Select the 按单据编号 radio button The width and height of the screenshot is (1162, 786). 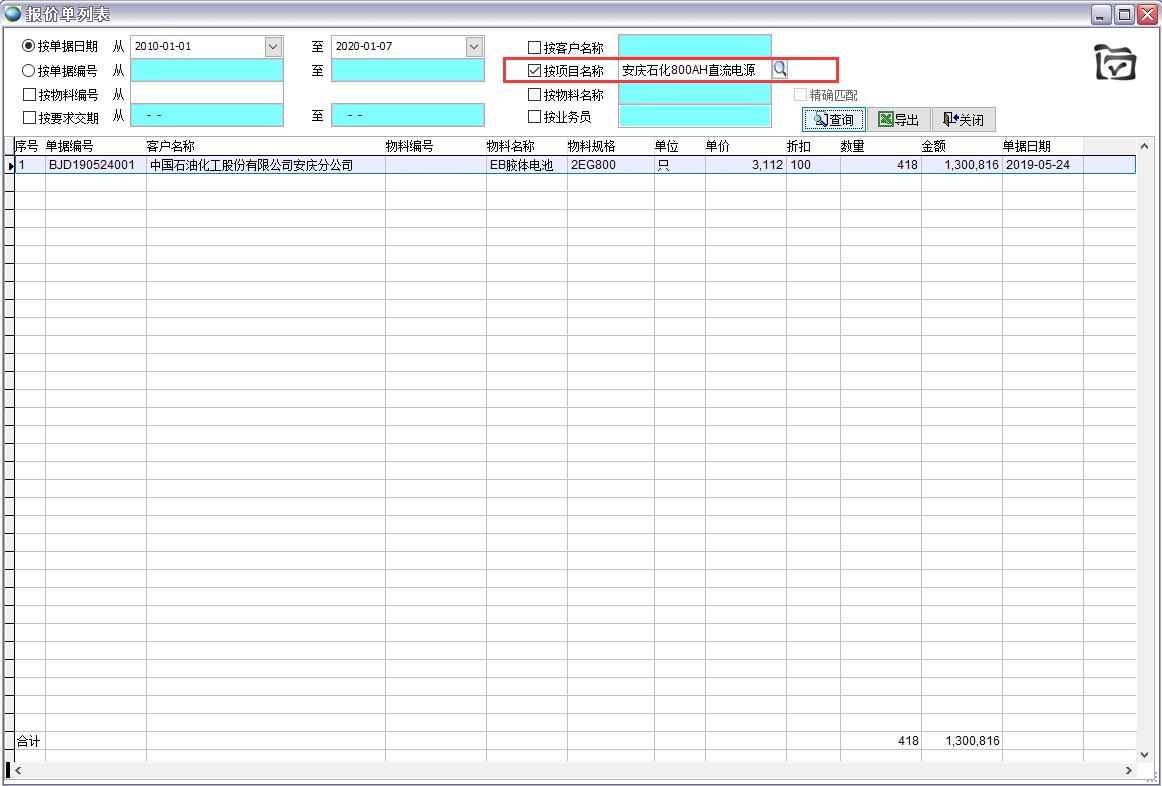click(x=29, y=70)
